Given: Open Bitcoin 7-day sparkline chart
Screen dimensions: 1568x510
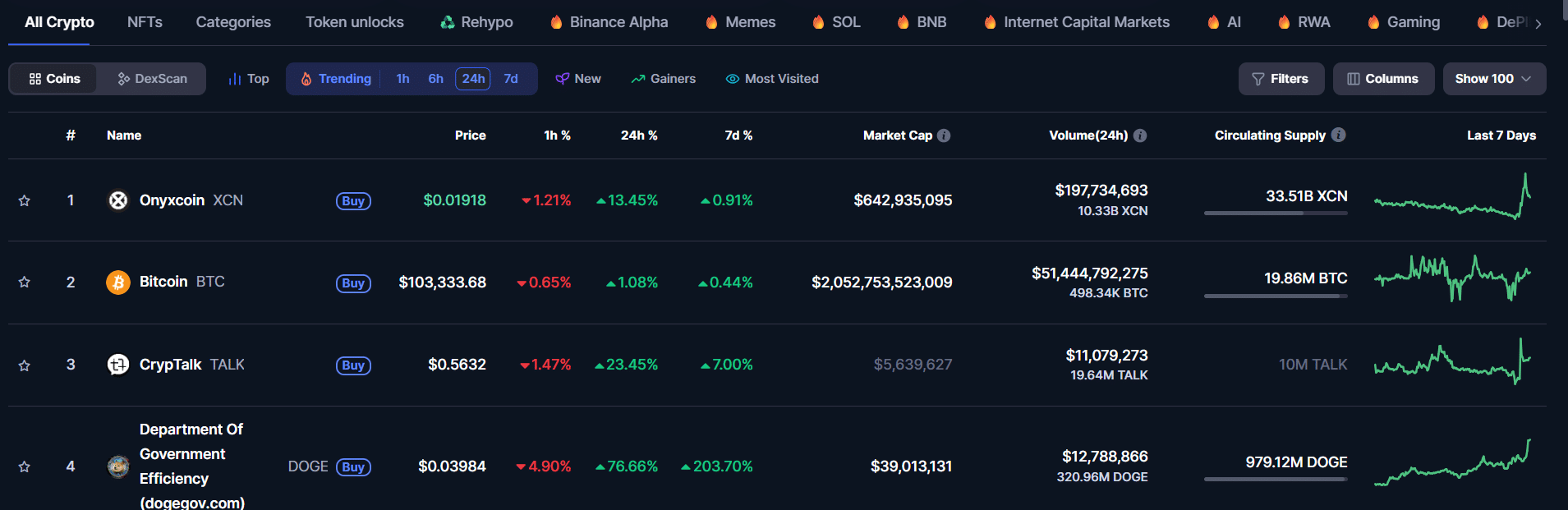Looking at the screenshot, I should (x=1452, y=279).
